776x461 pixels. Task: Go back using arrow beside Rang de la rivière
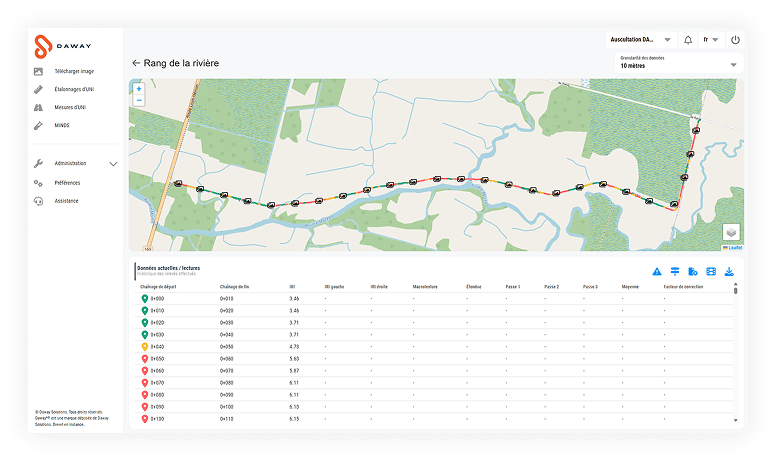pos(136,63)
